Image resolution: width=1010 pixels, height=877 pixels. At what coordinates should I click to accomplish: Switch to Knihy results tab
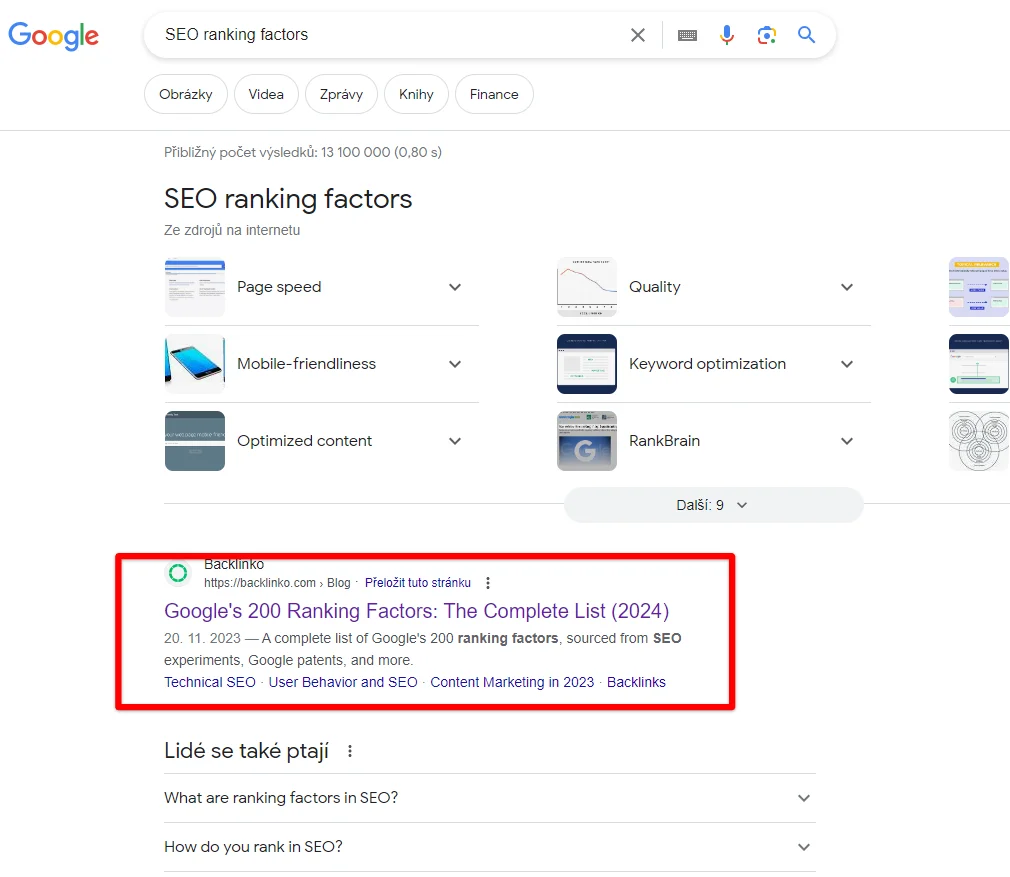point(416,94)
